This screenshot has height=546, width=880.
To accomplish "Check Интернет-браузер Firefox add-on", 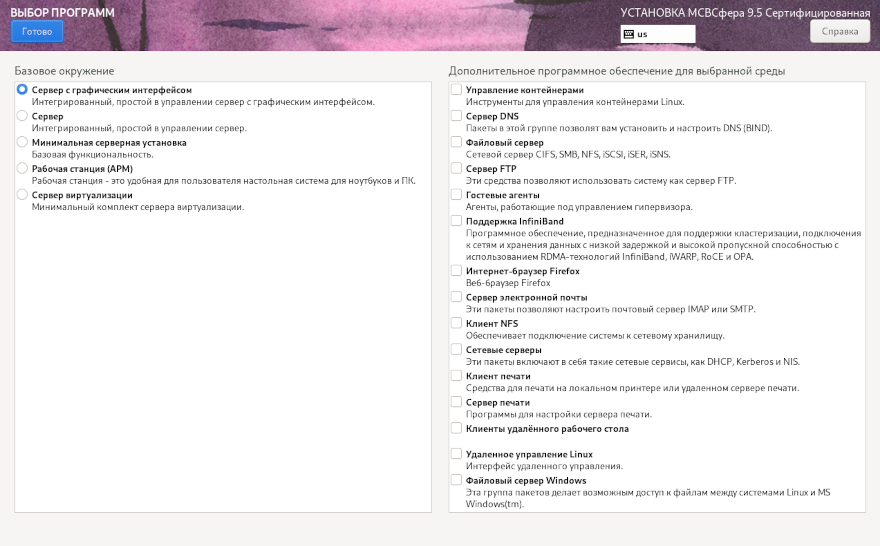I will pyautogui.click(x=457, y=271).
